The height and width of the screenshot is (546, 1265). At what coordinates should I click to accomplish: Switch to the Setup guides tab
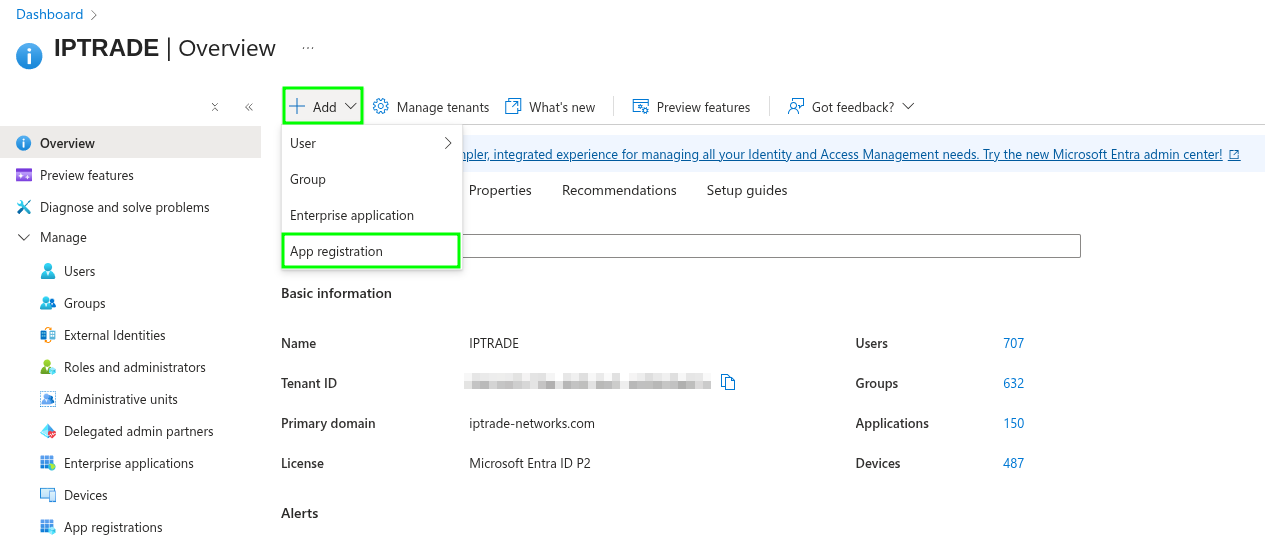(x=747, y=190)
